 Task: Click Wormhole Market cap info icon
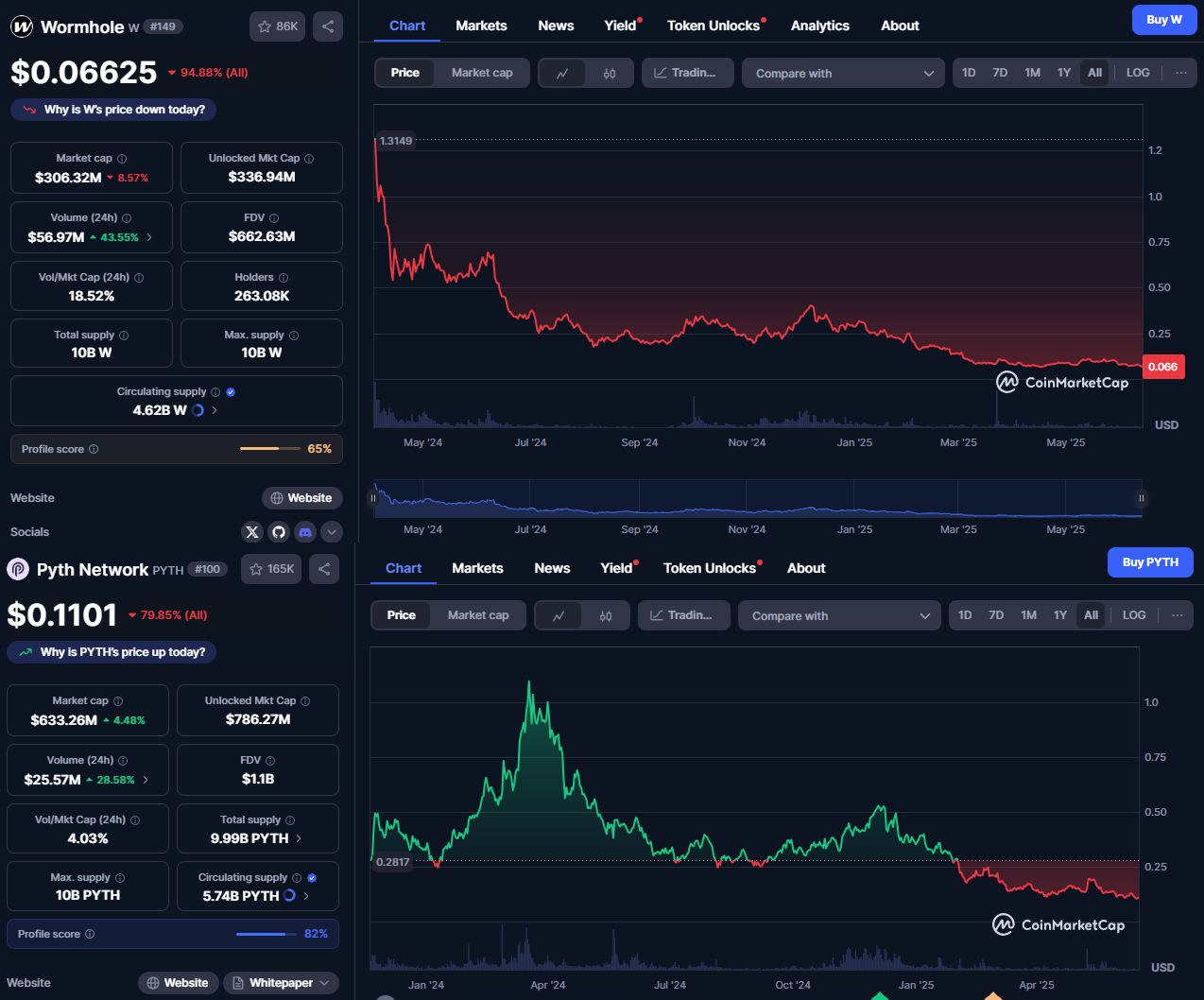click(x=122, y=159)
